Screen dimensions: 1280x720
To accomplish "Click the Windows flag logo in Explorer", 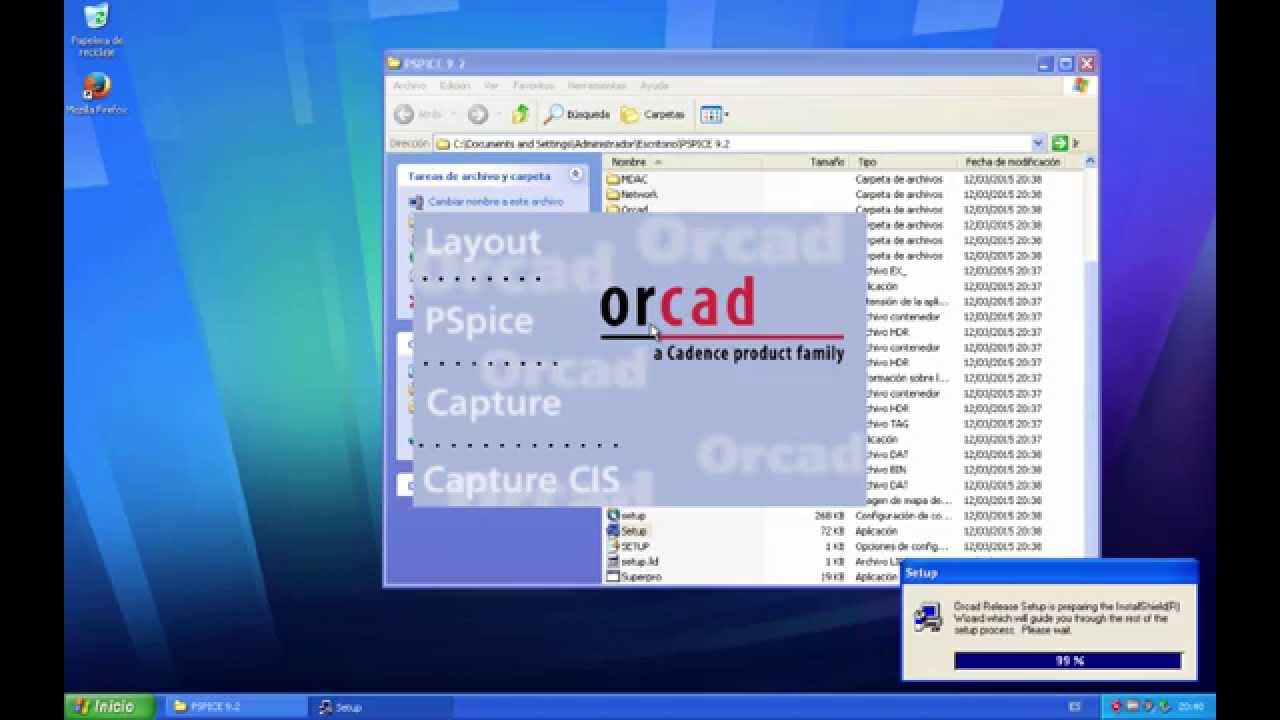I will click(1080, 86).
